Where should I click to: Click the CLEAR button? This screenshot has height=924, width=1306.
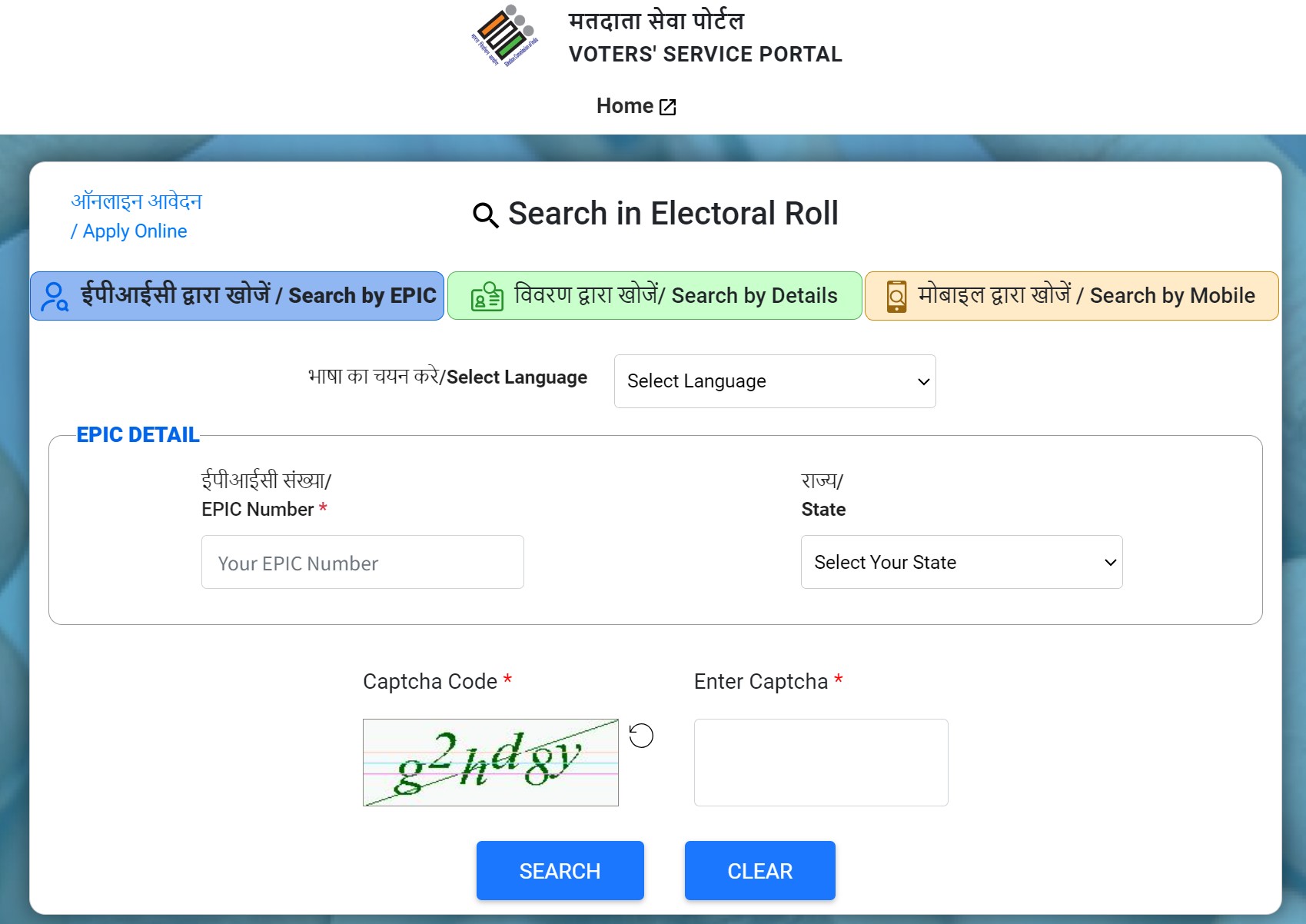pos(760,871)
